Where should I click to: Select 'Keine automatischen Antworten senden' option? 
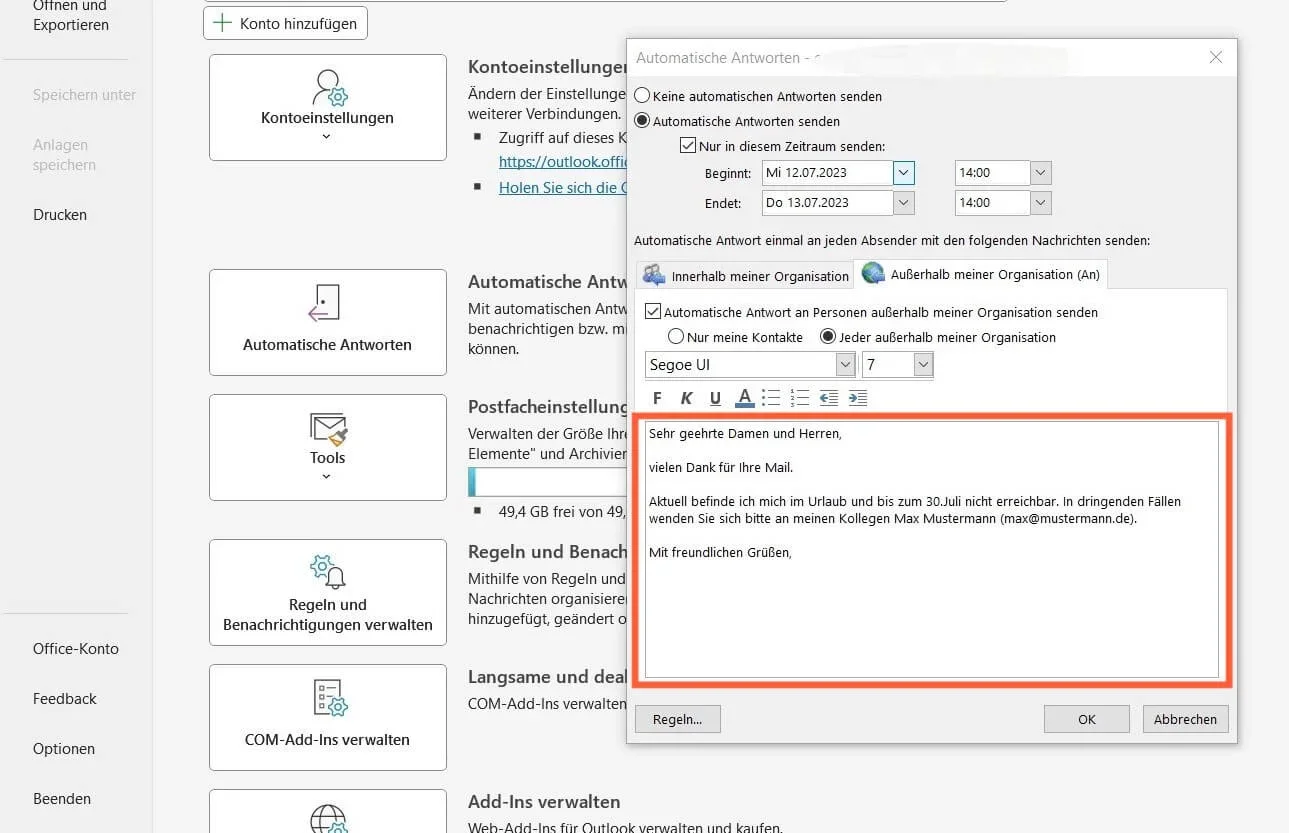643,97
